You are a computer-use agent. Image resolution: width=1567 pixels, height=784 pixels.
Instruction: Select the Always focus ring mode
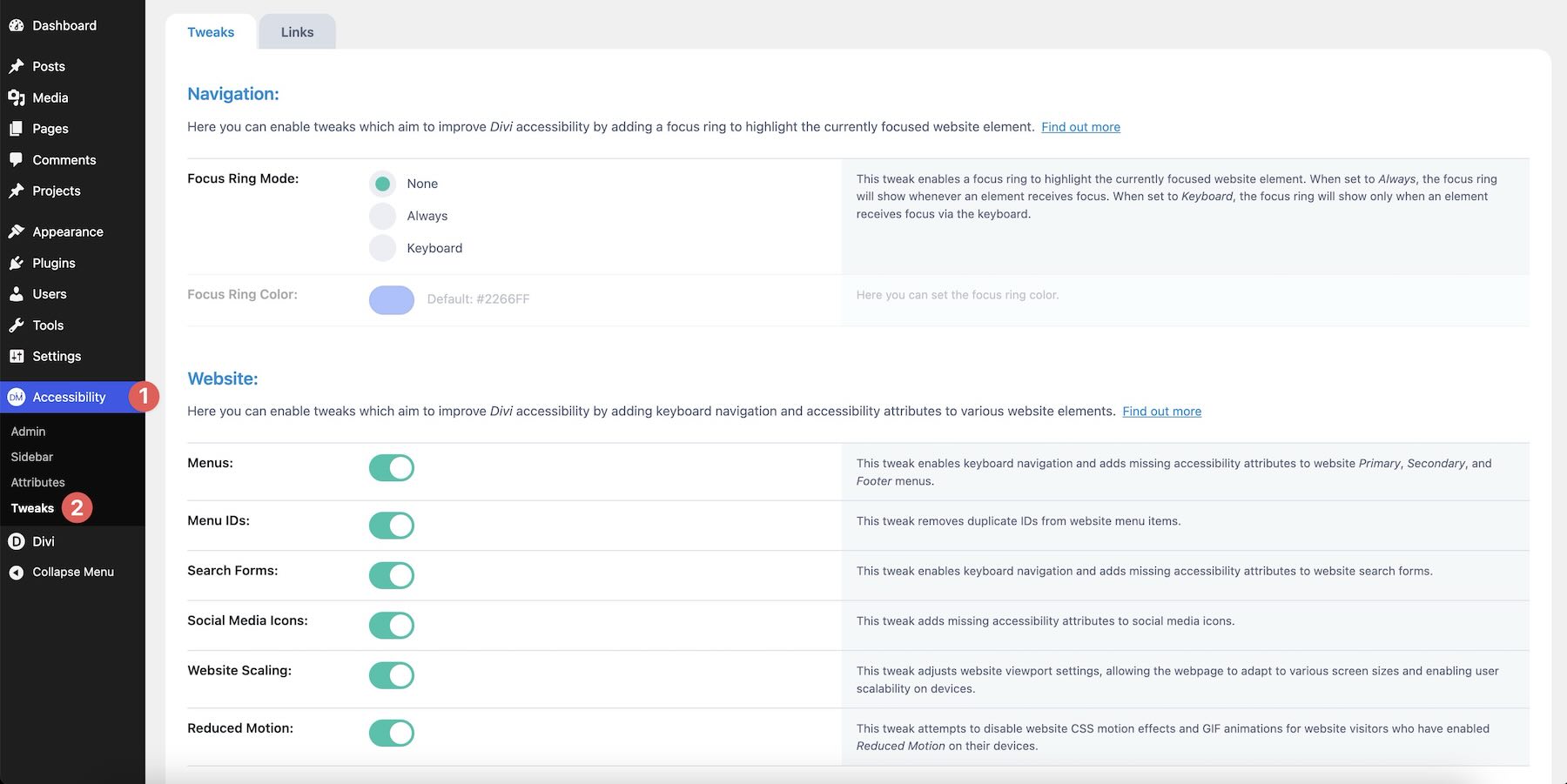382,216
